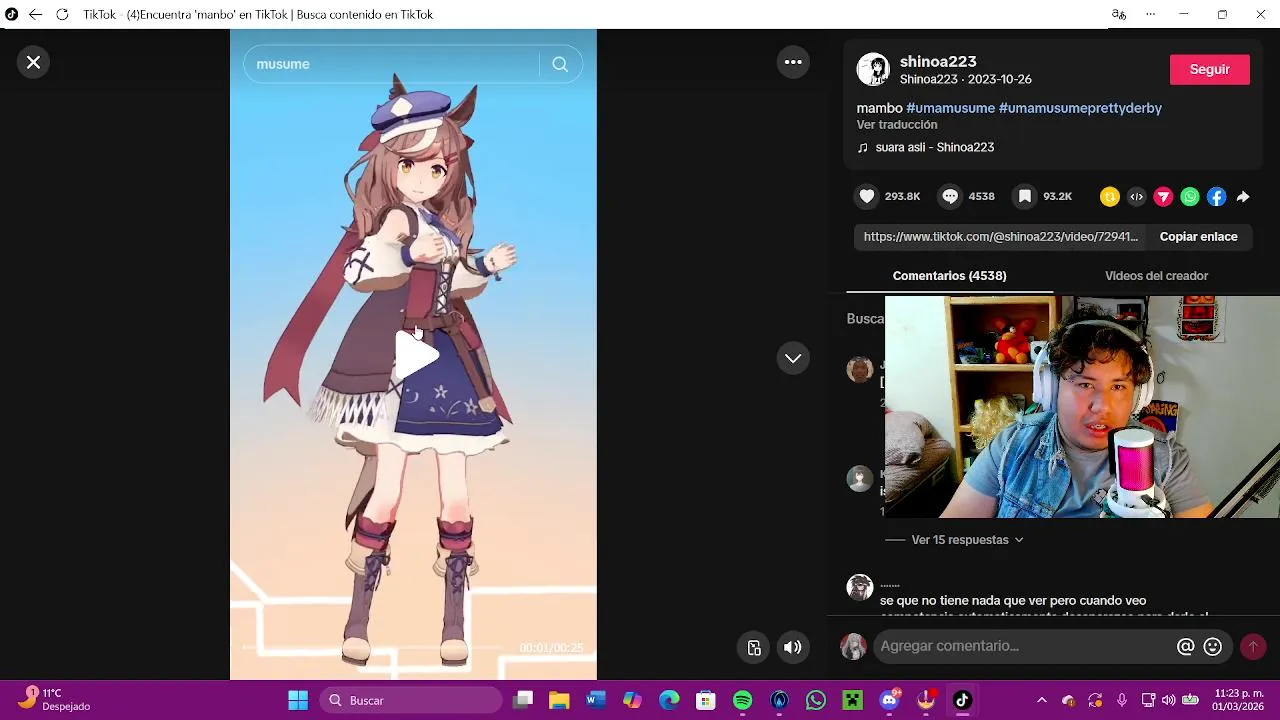Send to friends via the pink arrow icon

click(x=1163, y=197)
